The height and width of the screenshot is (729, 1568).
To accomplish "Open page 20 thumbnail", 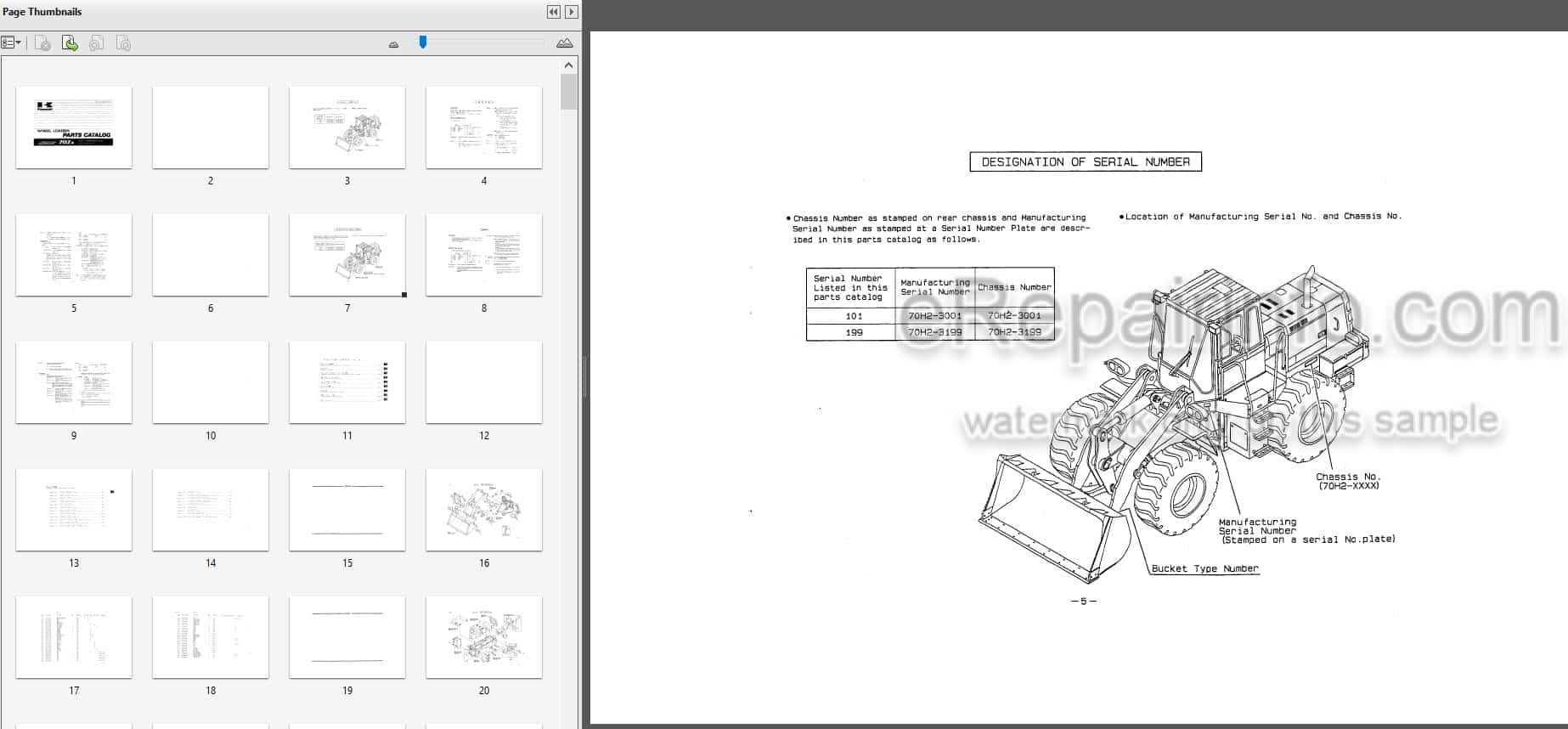I will point(484,637).
